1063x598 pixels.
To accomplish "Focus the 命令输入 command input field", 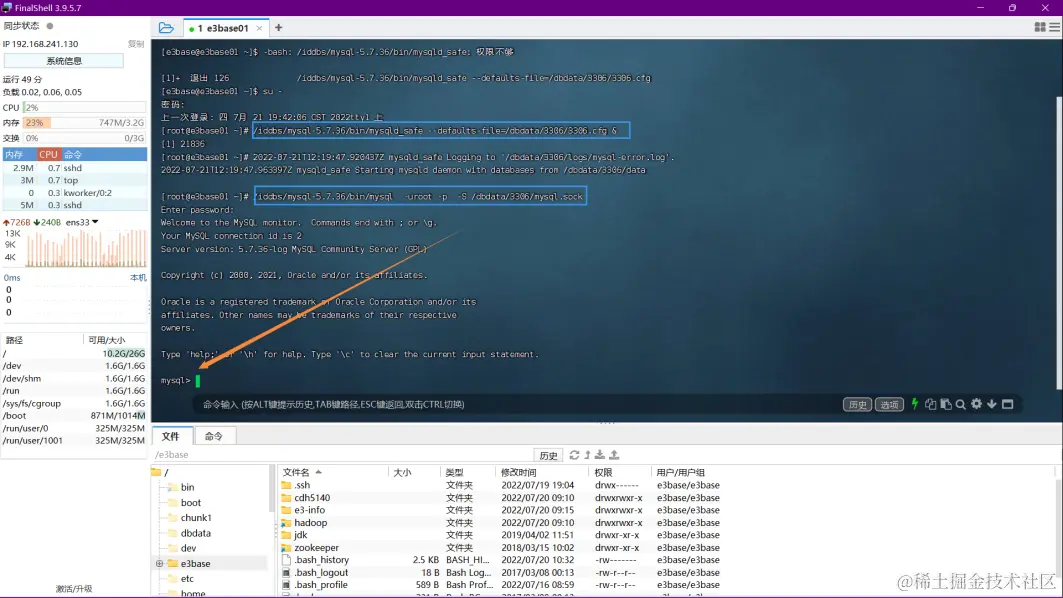I will tap(515, 404).
